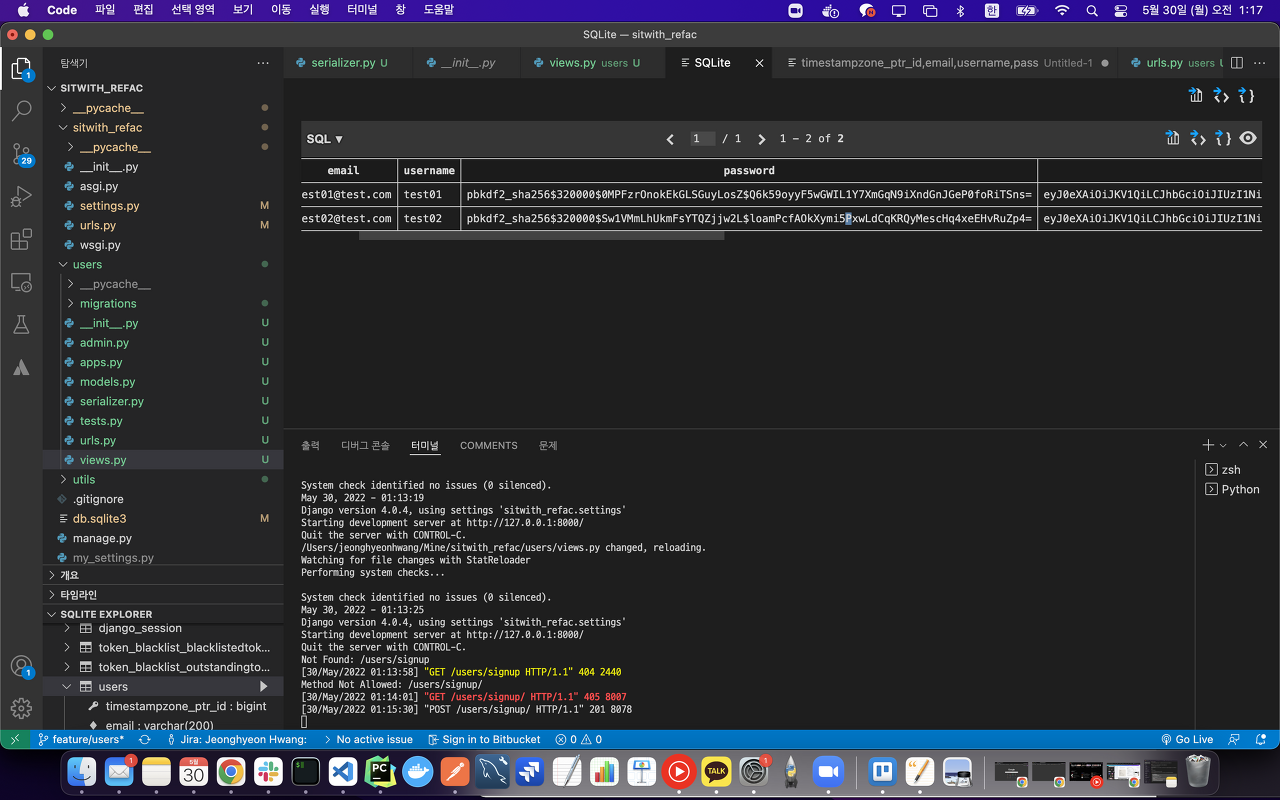This screenshot has width=1280, height=800.
Task: Click Sign in to Bitbucket
Action: coord(484,739)
